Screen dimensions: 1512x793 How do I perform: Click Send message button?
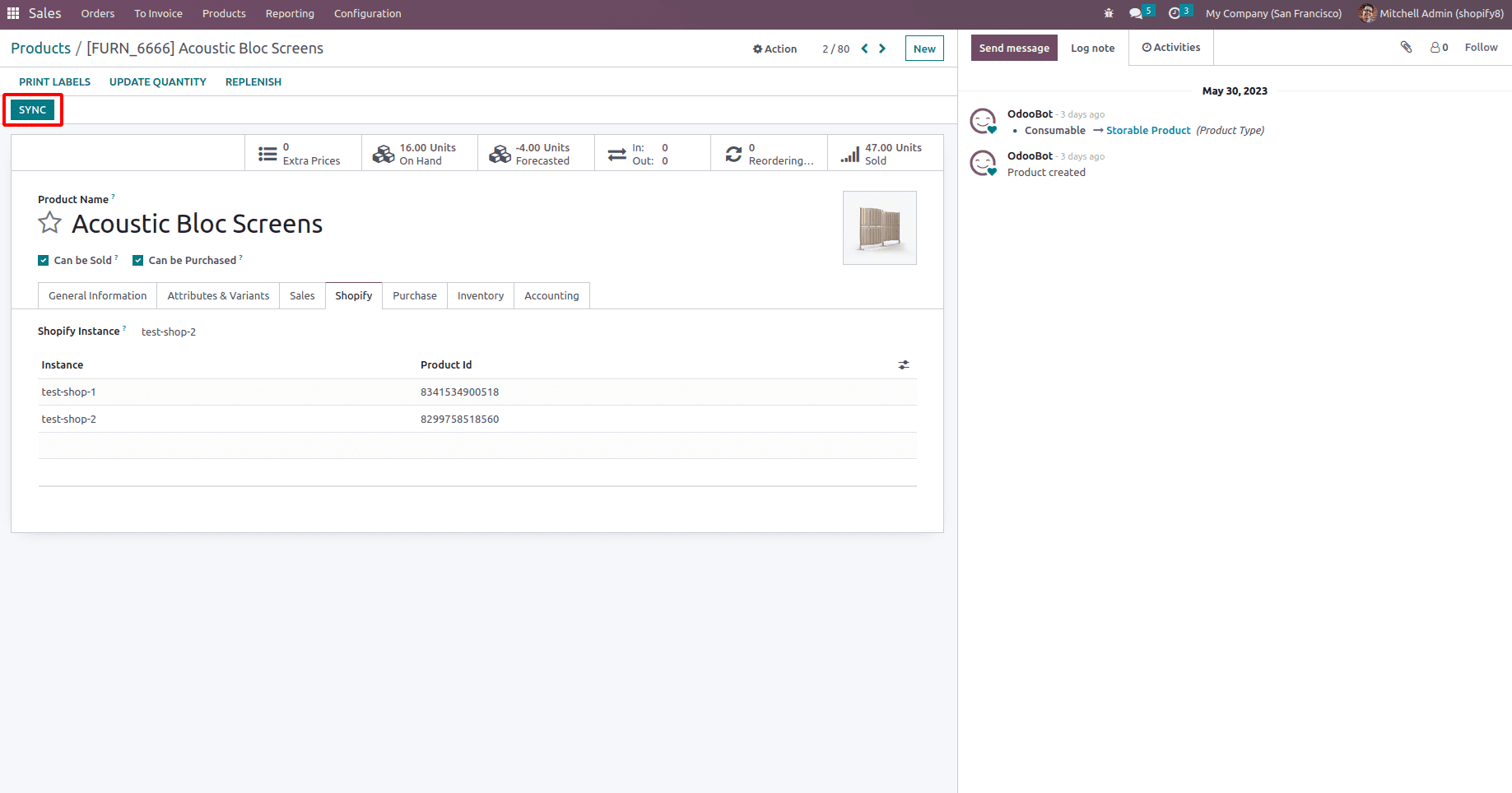pos(1014,48)
